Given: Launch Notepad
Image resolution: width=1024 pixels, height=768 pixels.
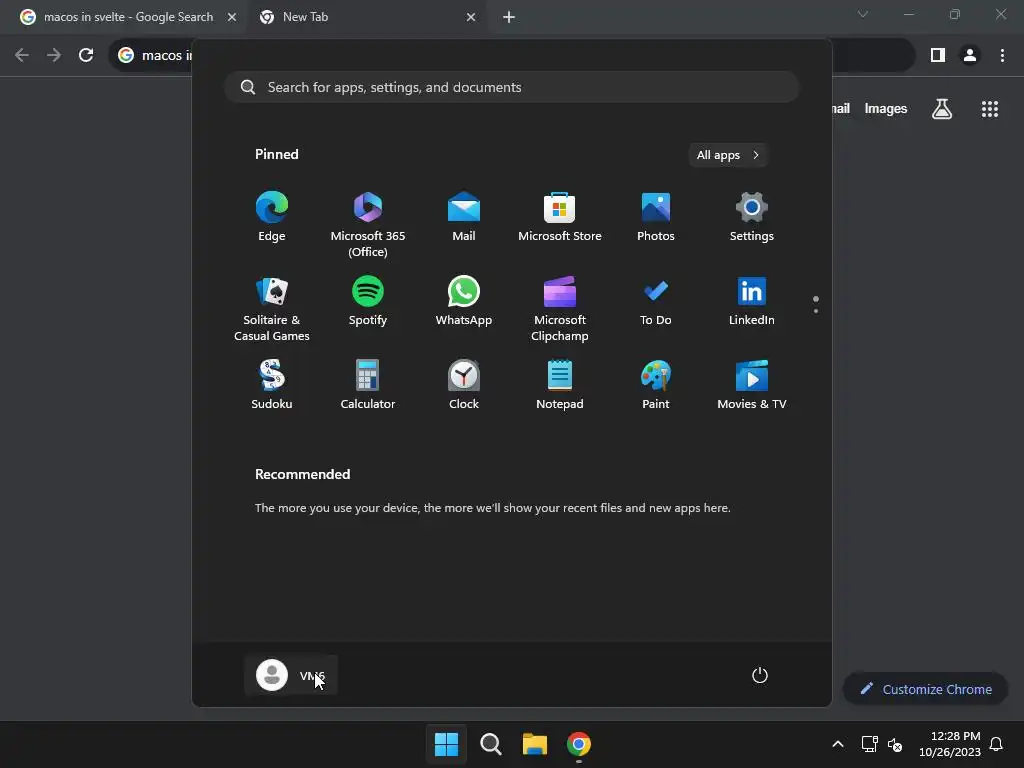Looking at the screenshot, I should (560, 385).
